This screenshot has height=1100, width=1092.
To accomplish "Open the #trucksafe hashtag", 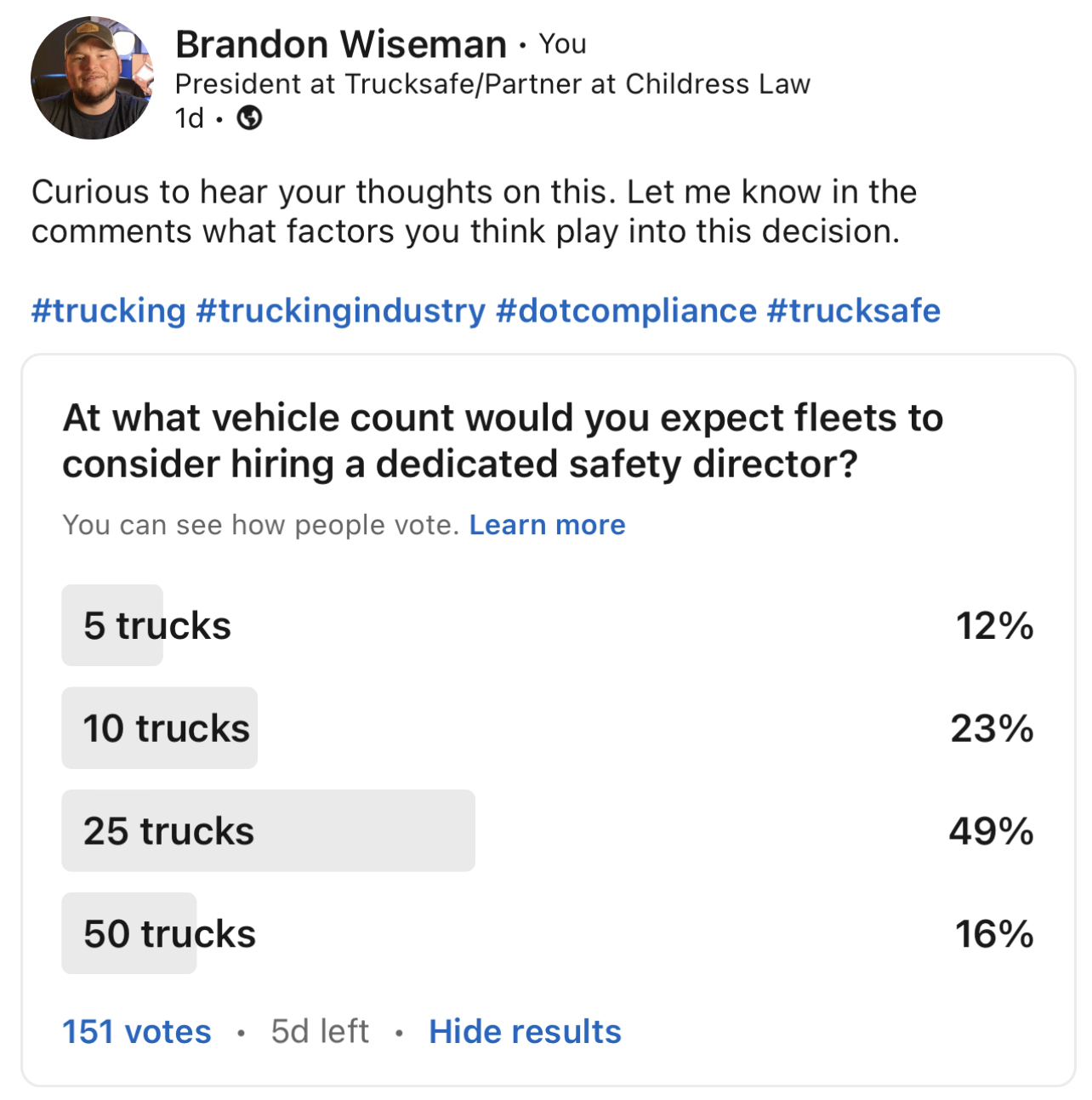I will (x=854, y=311).
